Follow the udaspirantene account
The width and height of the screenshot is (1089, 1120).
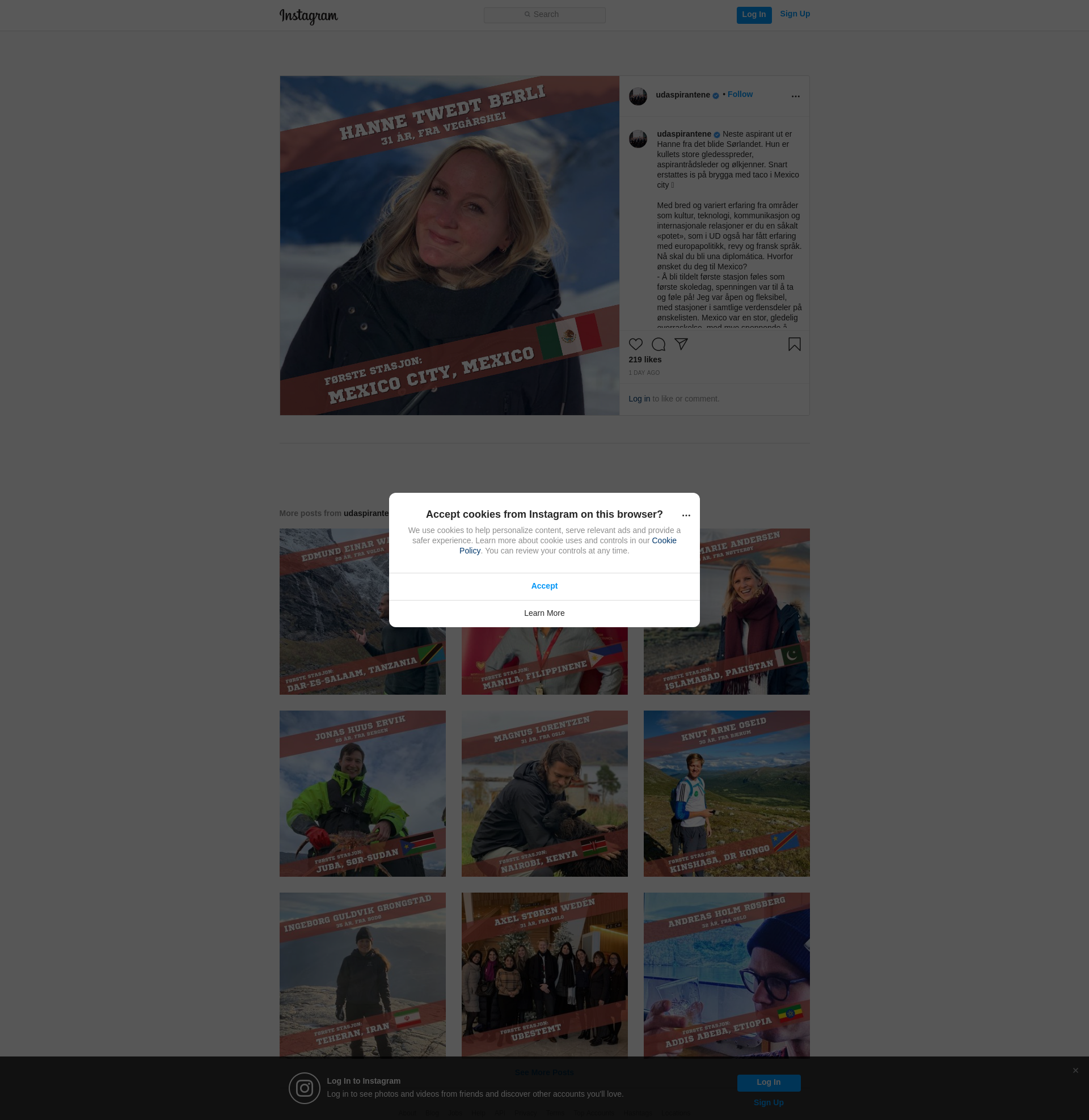[740, 94]
